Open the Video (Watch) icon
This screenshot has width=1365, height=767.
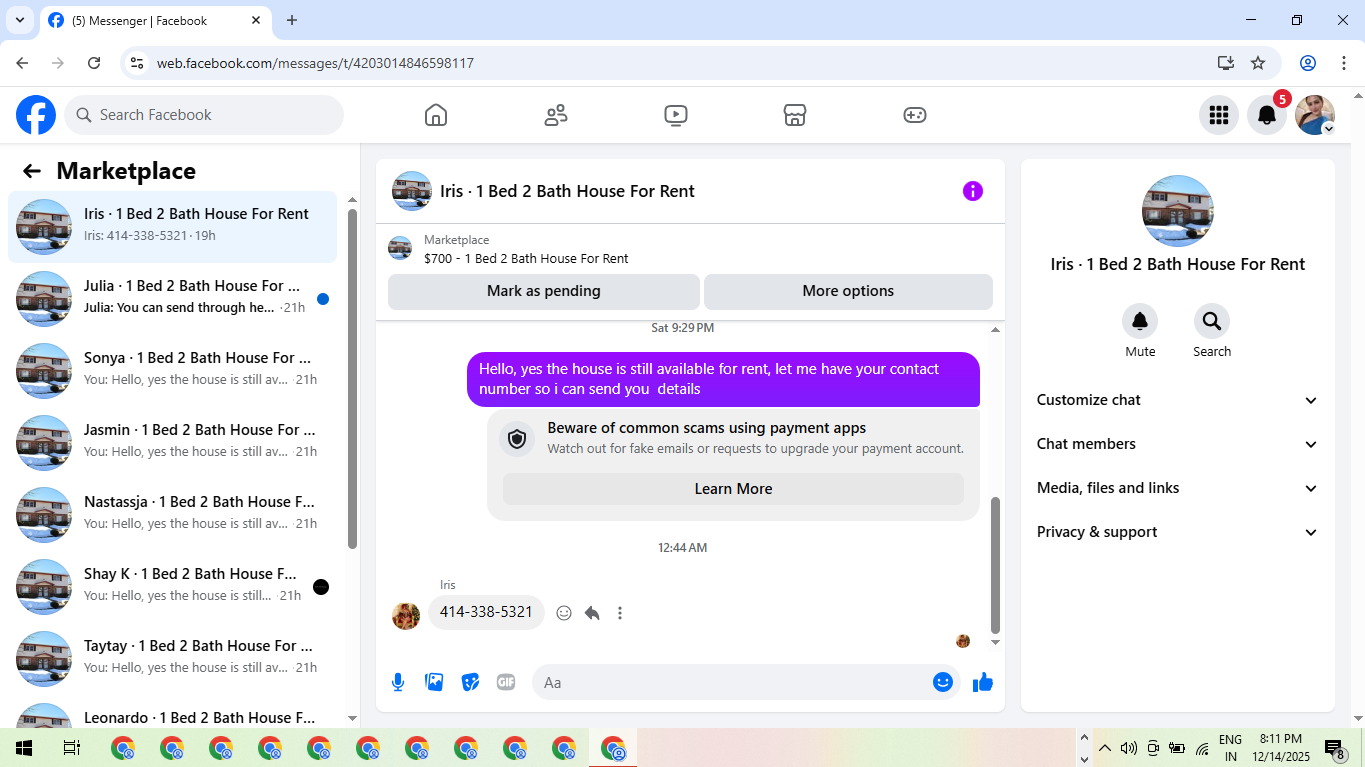tap(676, 115)
